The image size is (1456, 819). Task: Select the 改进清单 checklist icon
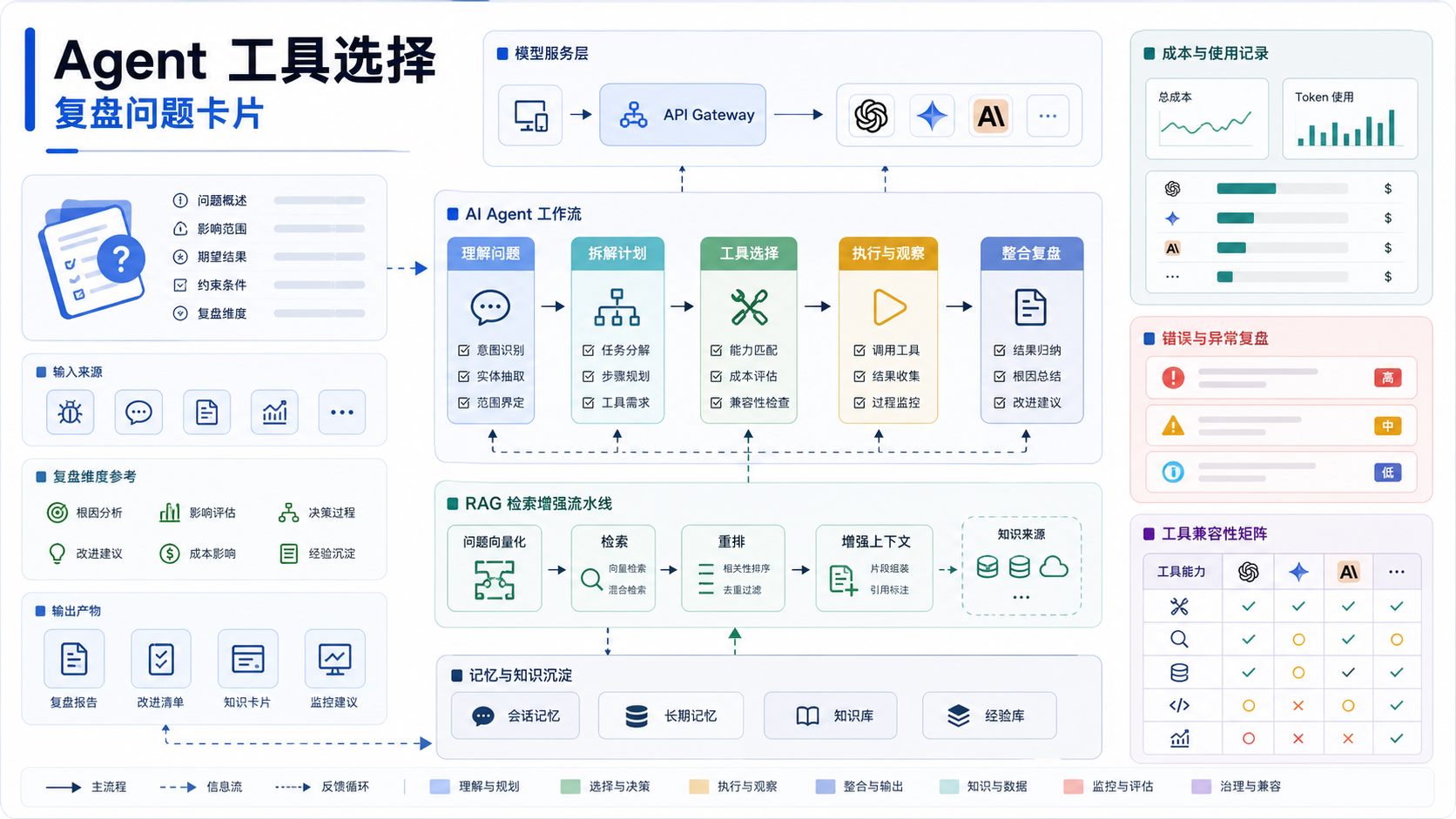click(161, 659)
